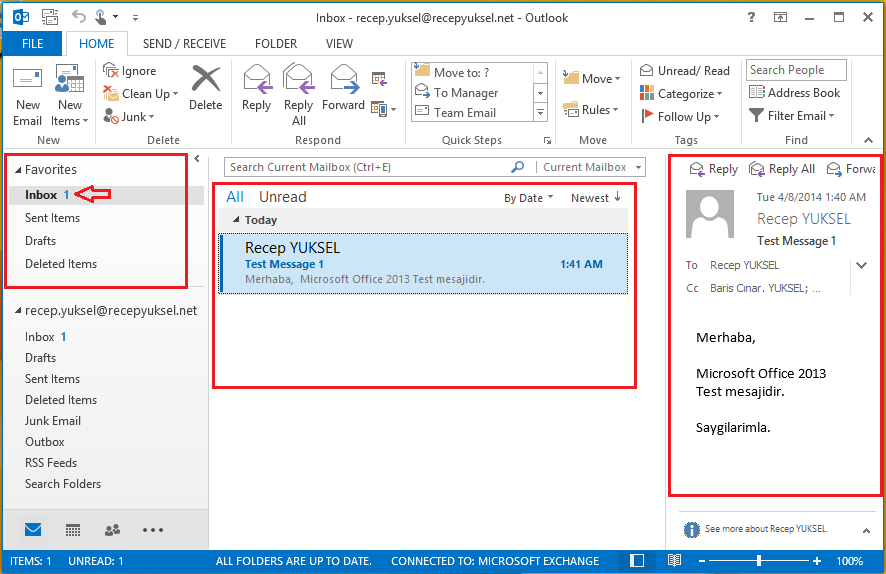
Task: Switch to Reading view in status bar
Action: pos(674,560)
